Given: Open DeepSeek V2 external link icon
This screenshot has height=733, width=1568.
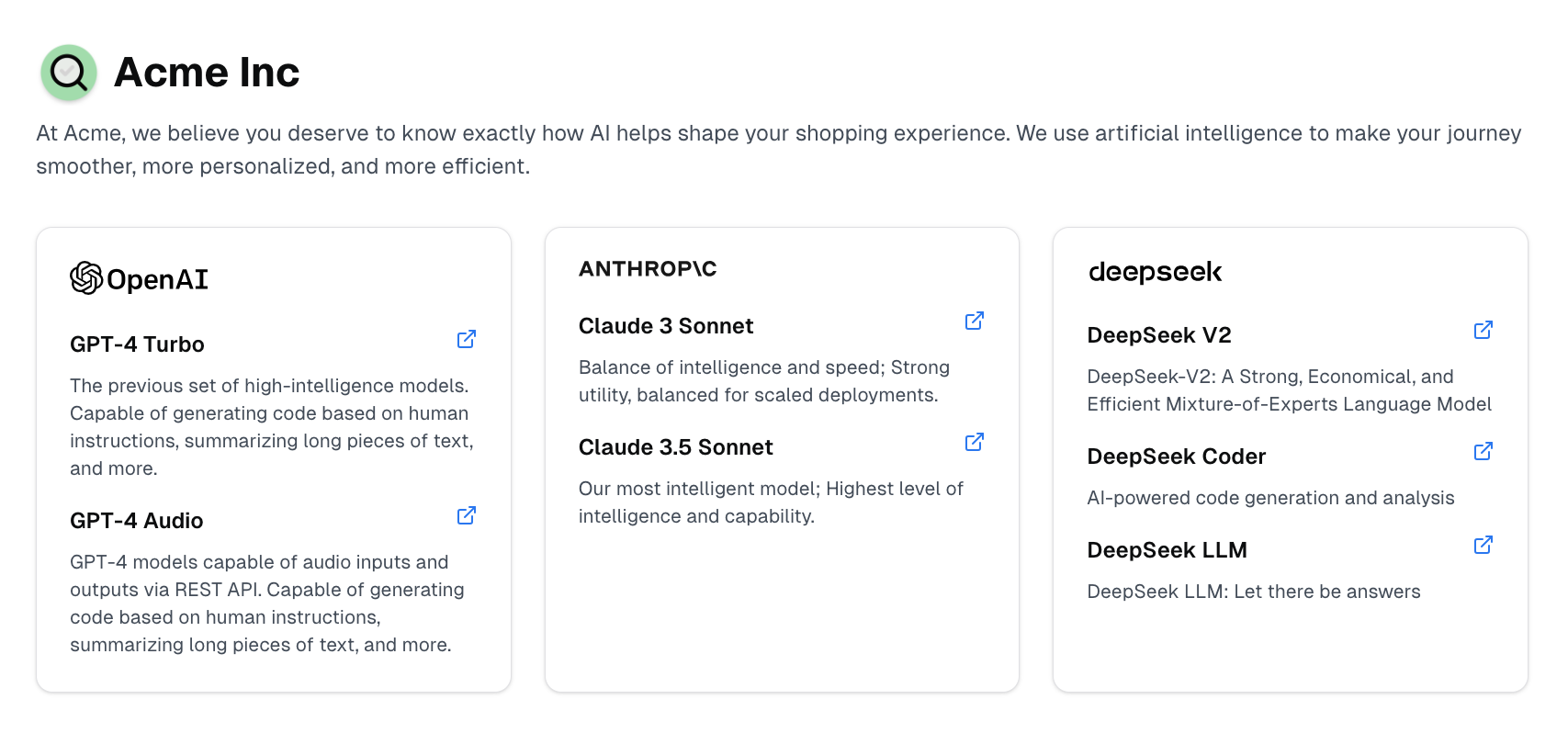Looking at the screenshot, I should coord(1483,330).
